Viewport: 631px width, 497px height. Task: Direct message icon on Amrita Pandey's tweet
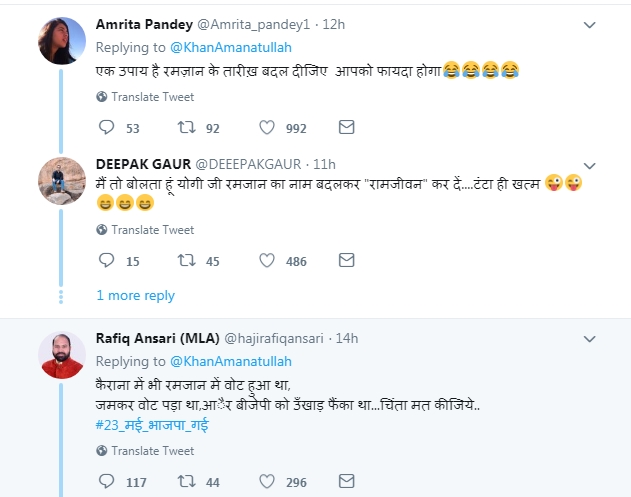pos(346,127)
